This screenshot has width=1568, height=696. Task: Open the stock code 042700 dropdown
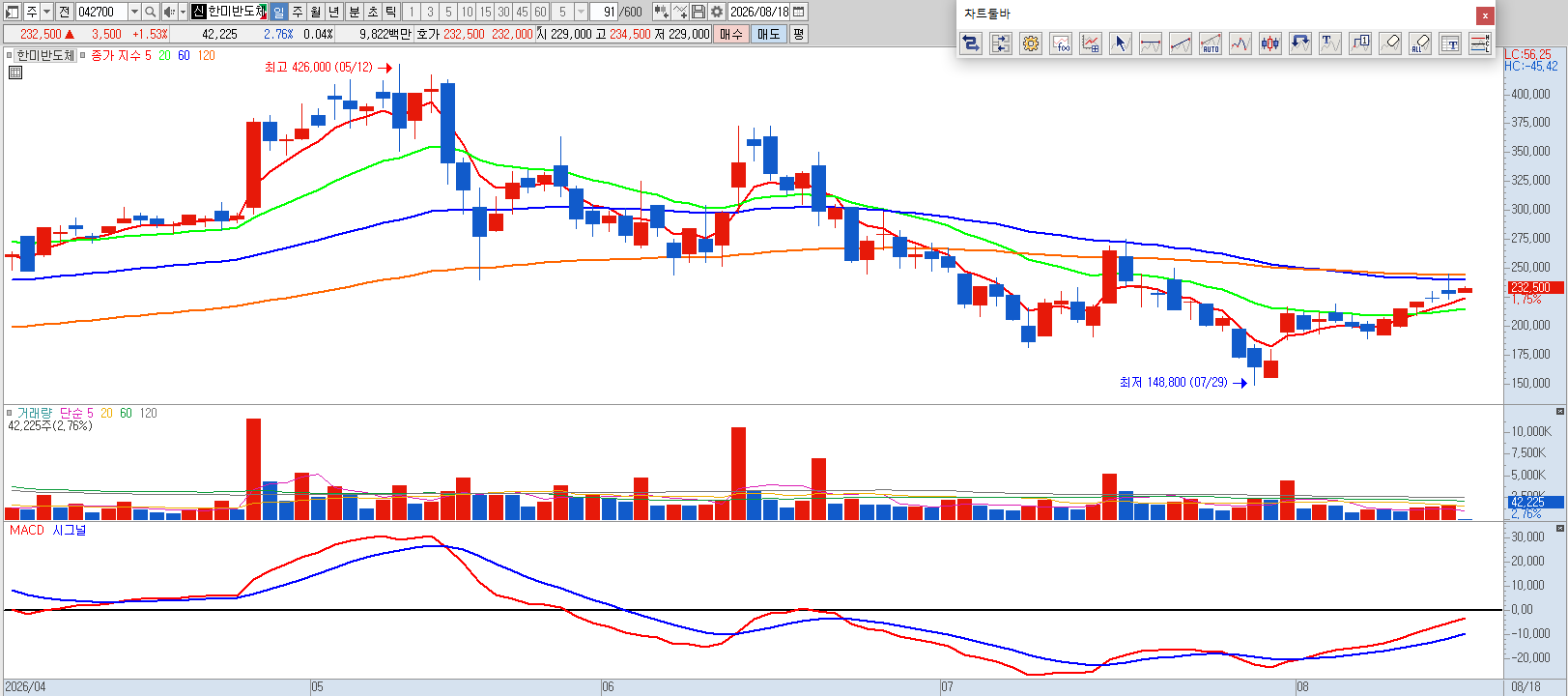134,12
